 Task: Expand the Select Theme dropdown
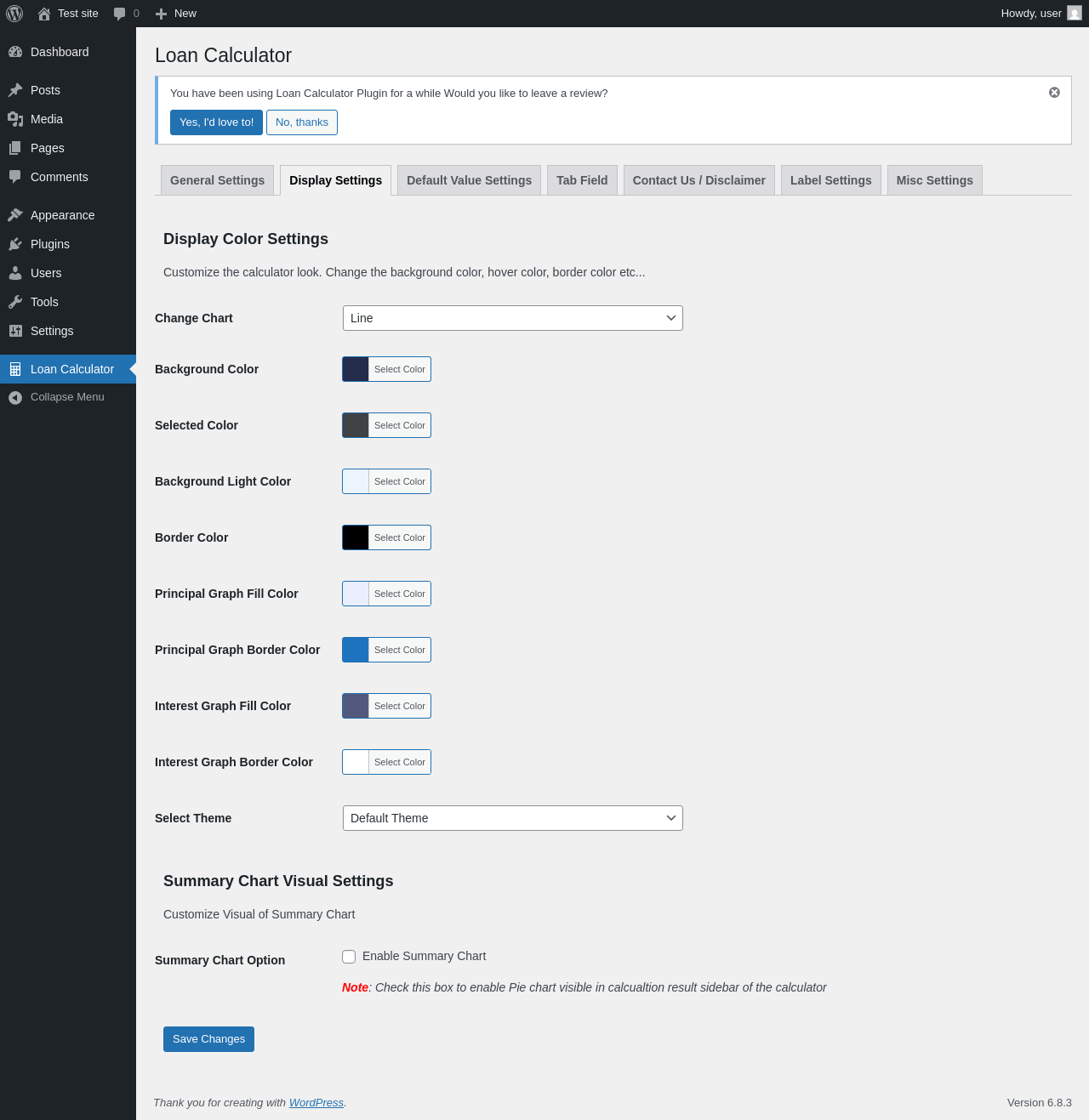[512, 818]
